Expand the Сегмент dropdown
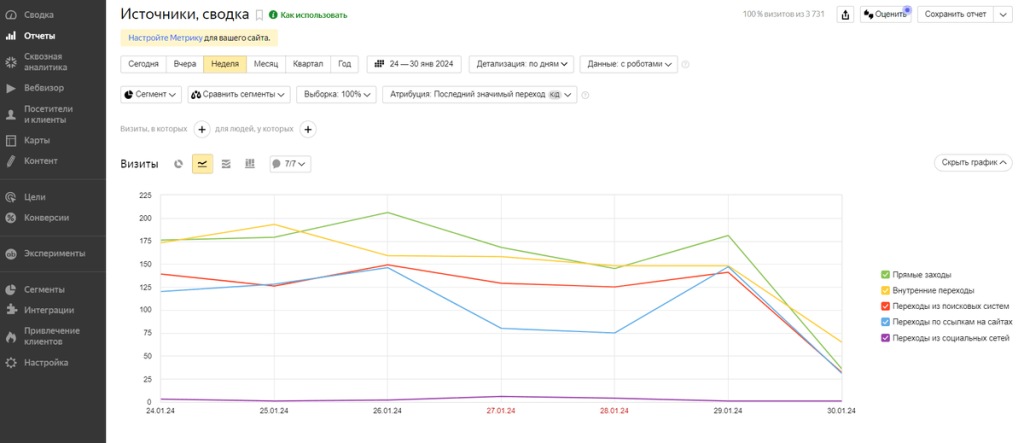Screen dimensions: 1024x443 point(151,95)
